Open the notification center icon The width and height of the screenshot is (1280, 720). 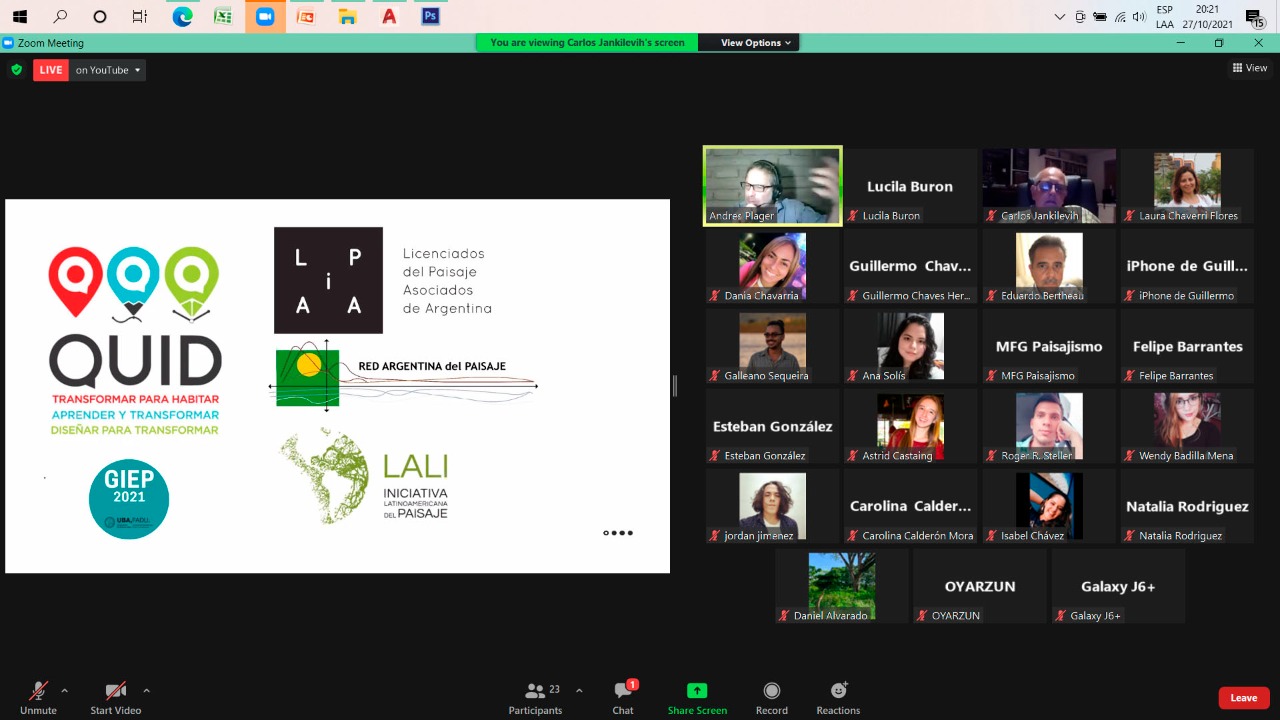(x=1254, y=18)
